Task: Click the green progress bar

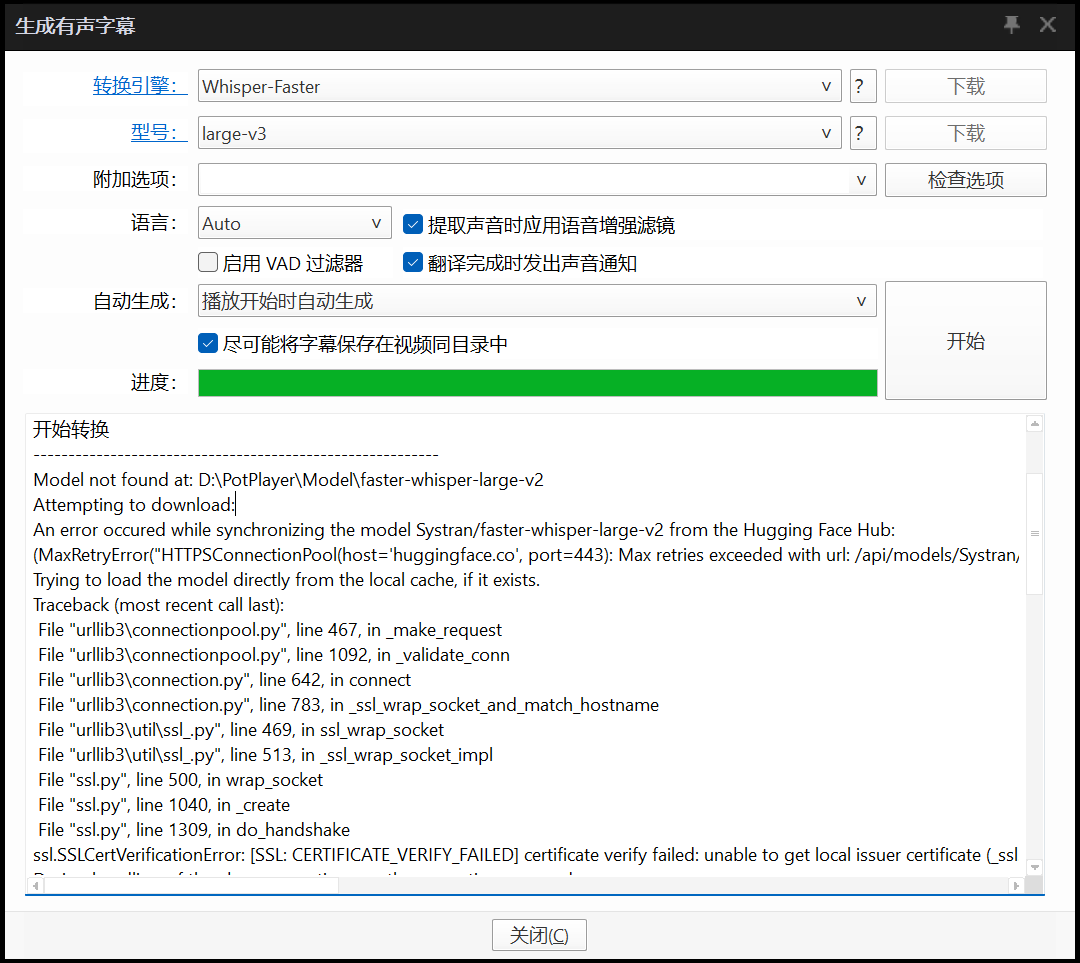Action: pos(537,383)
